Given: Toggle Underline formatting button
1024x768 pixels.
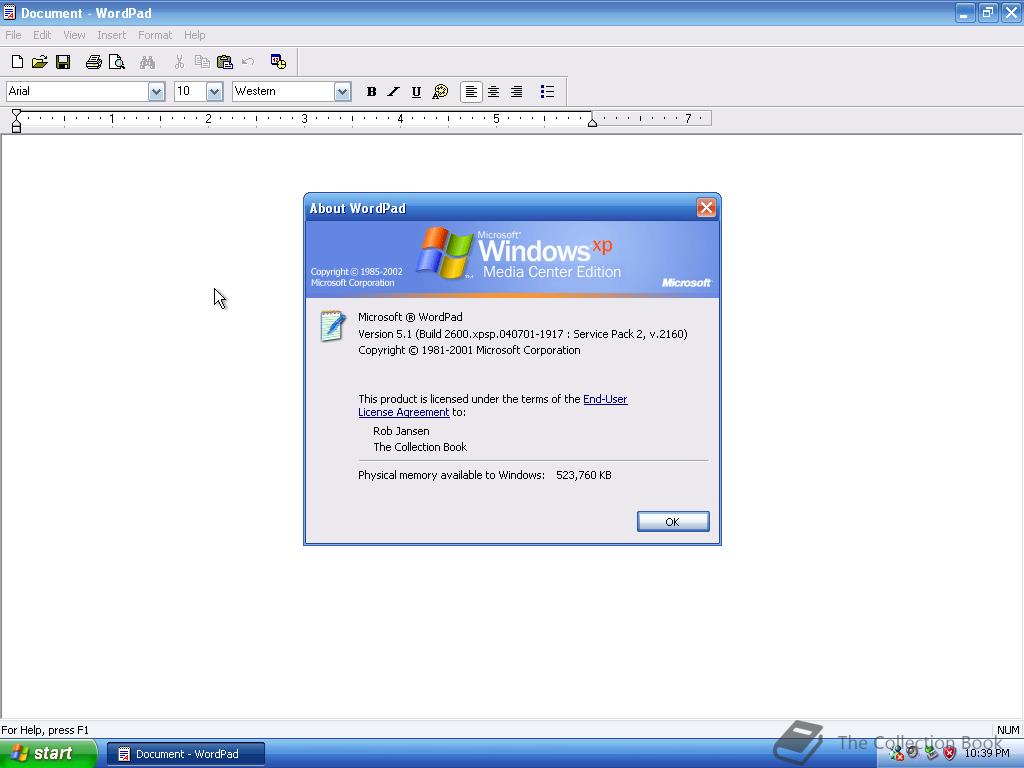Looking at the screenshot, I should (416, 91).
